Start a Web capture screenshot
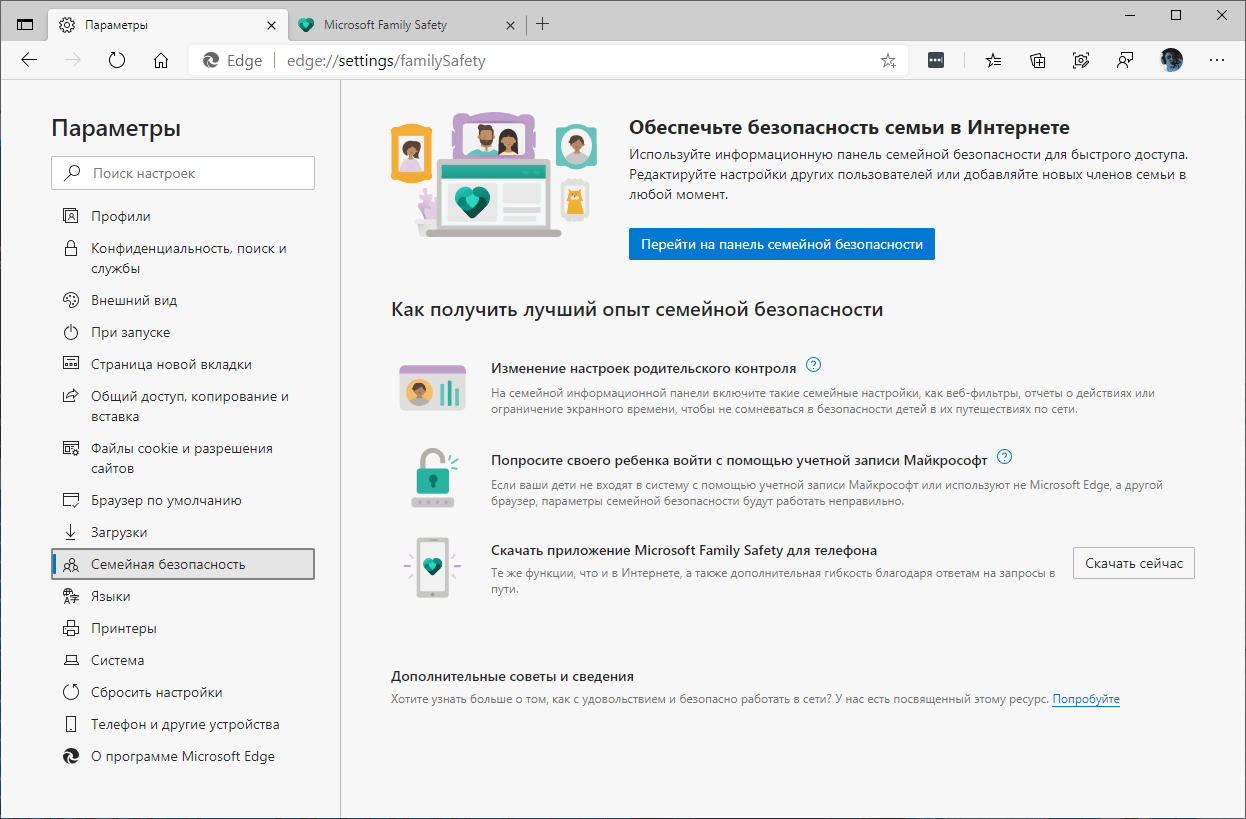1246x819 pixels. click(1081, 60)
